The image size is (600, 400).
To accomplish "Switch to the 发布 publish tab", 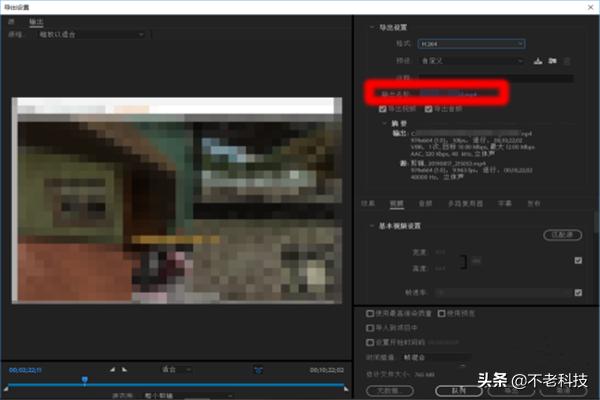I will click(534, 204).
